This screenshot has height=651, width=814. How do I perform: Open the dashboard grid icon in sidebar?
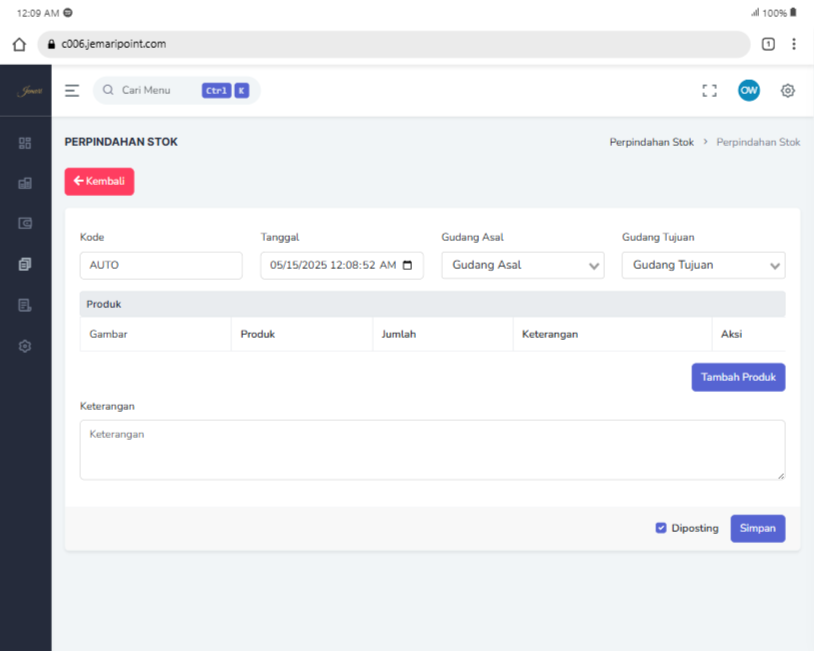click(25, 143)
